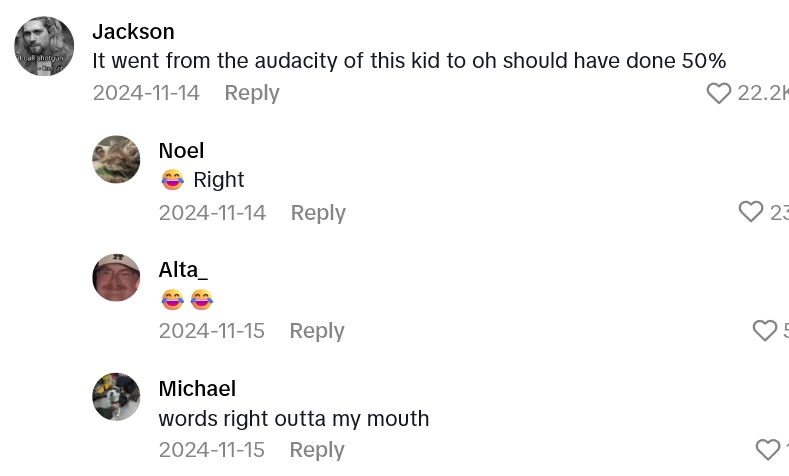Open the Jackson username link
Screen dimensions: 789x476
(x=133, y=32)
